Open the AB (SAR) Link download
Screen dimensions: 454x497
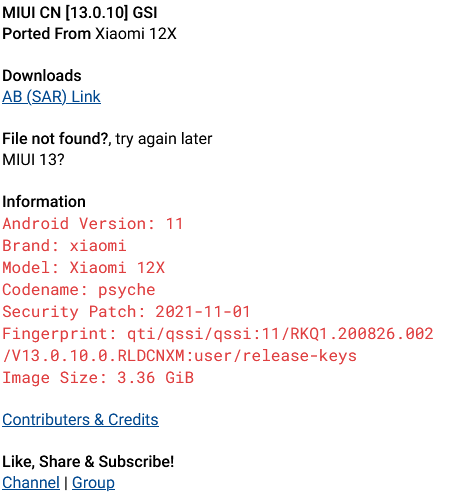click(51, 97)
